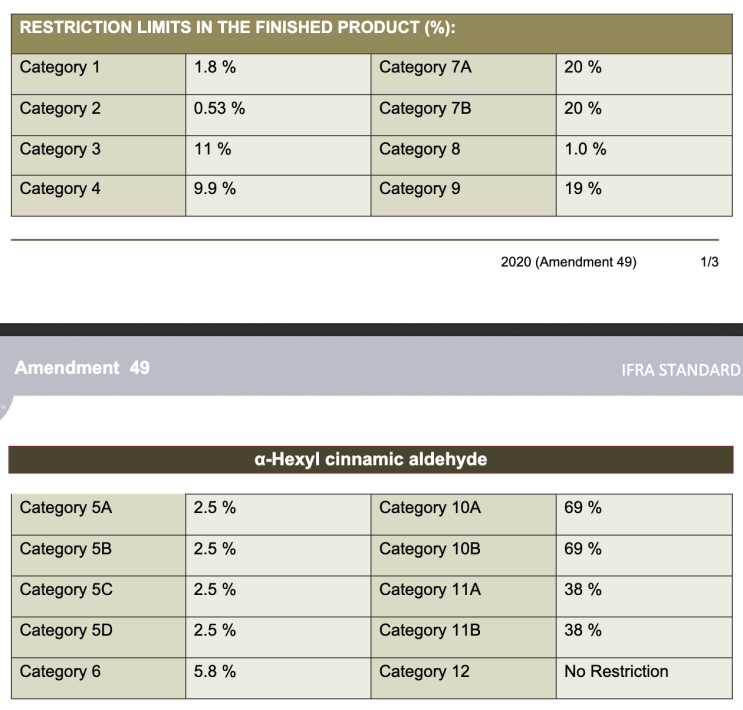
Task: Select the 1.8 % value cell
Action: [278, 74]
